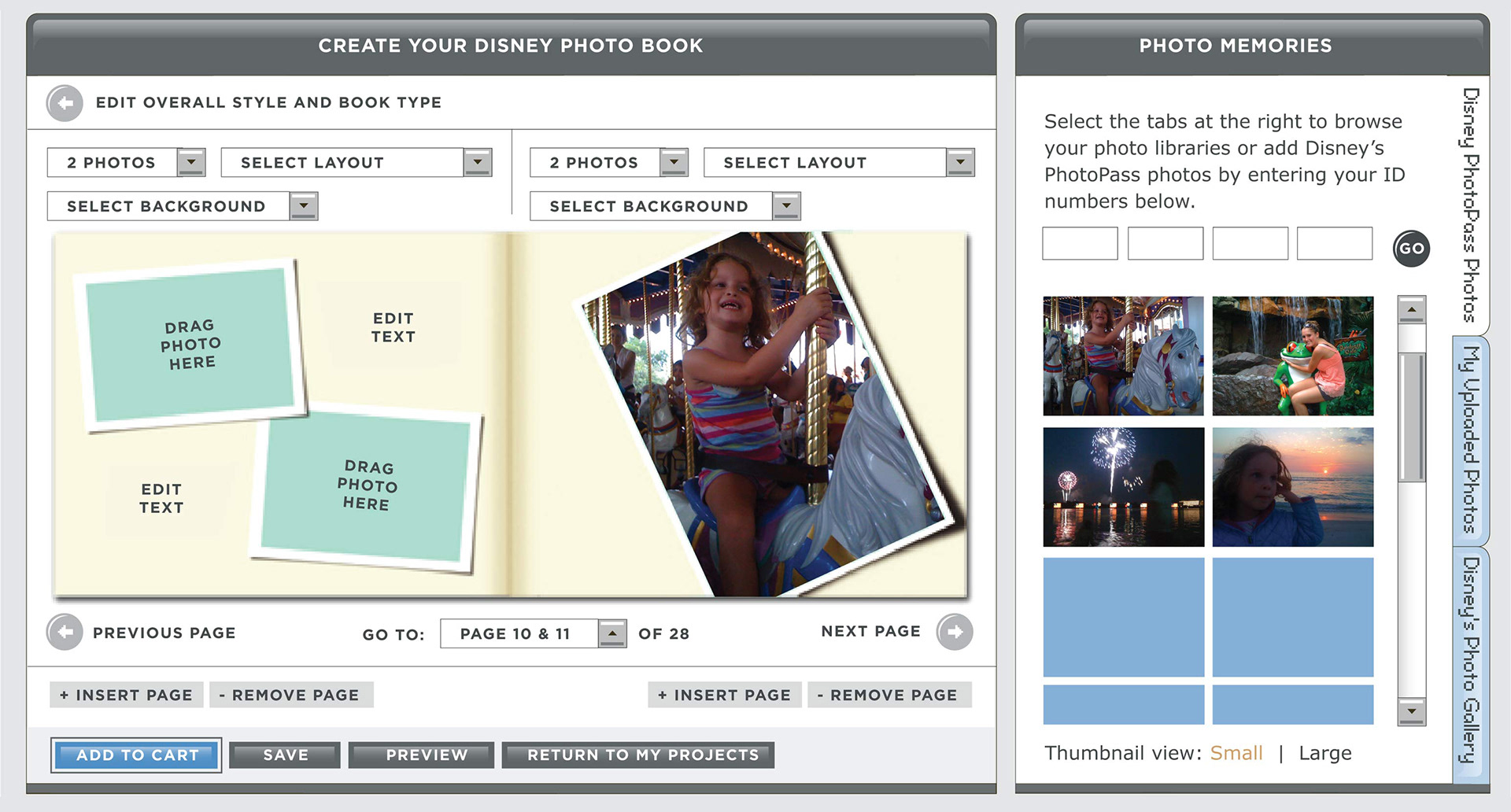Image resolution: width=1511 pixels, height=812 pixels.
Task: Click the scroll up arrow in photo list
Action: [x=1412, y=310]
